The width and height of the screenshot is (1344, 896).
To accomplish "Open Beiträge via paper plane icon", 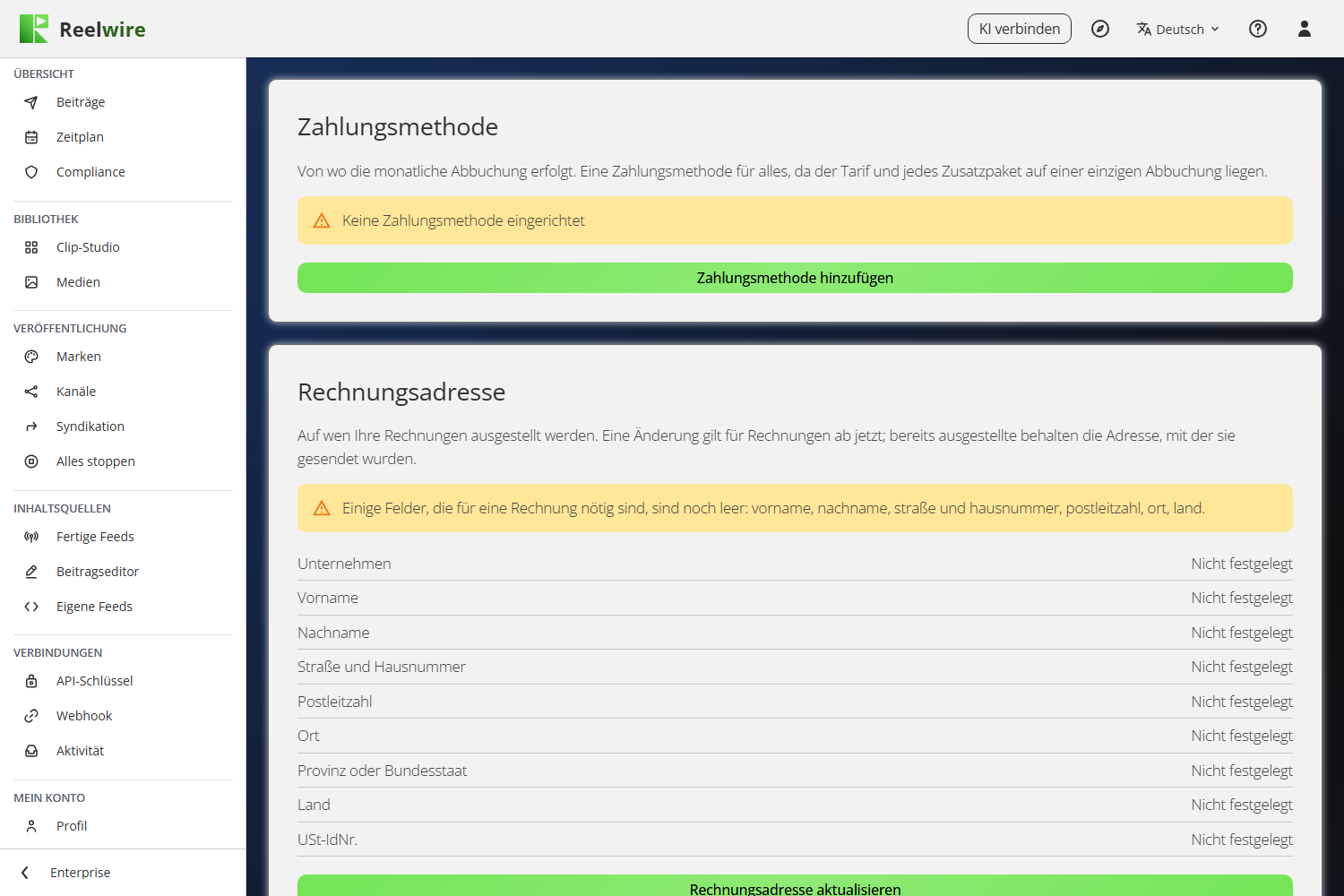I will [31, 102].
